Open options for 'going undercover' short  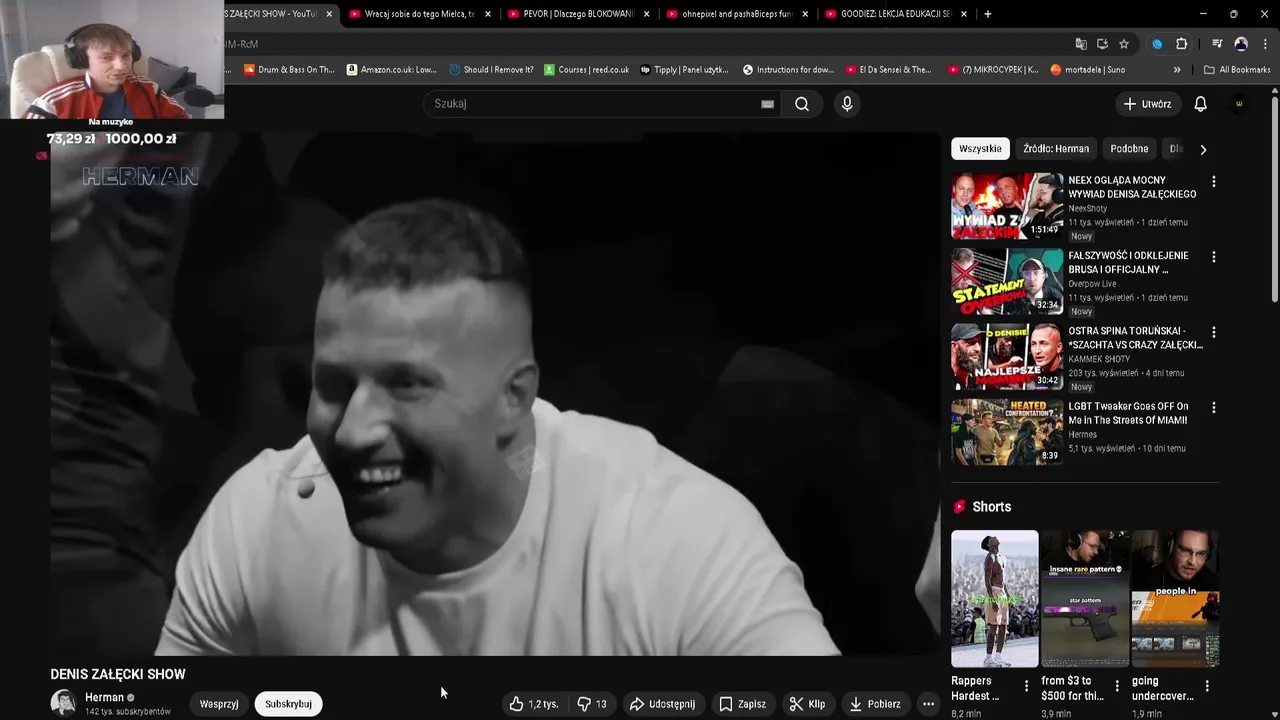coord(1207,686)
